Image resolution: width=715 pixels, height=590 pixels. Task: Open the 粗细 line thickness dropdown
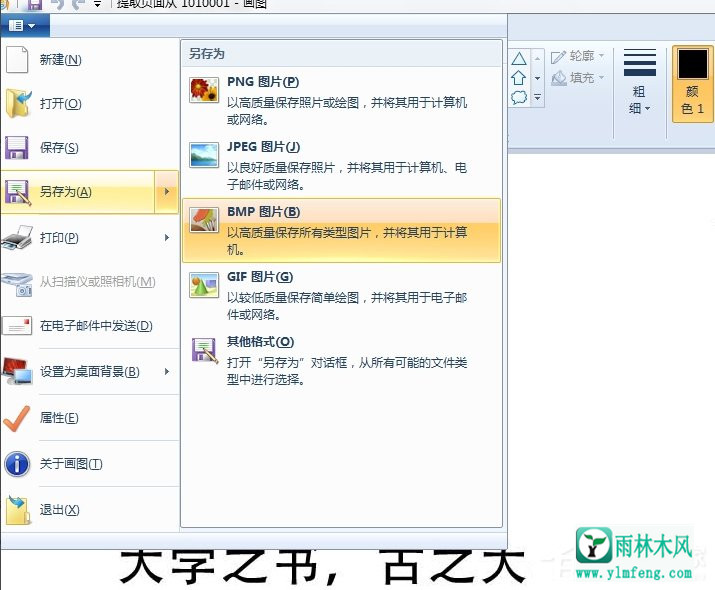(640, 82)
